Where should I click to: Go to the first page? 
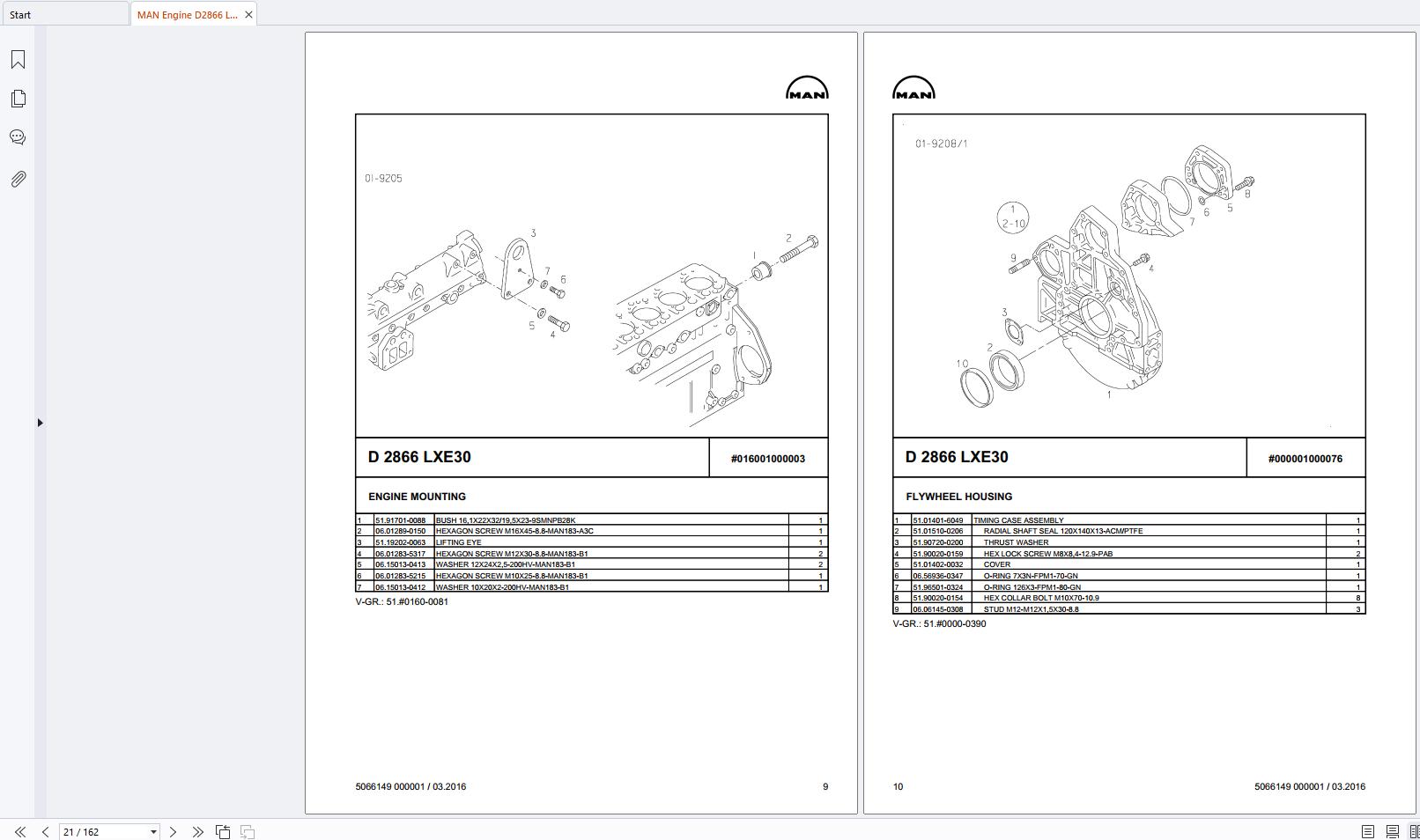click(19, 831)
